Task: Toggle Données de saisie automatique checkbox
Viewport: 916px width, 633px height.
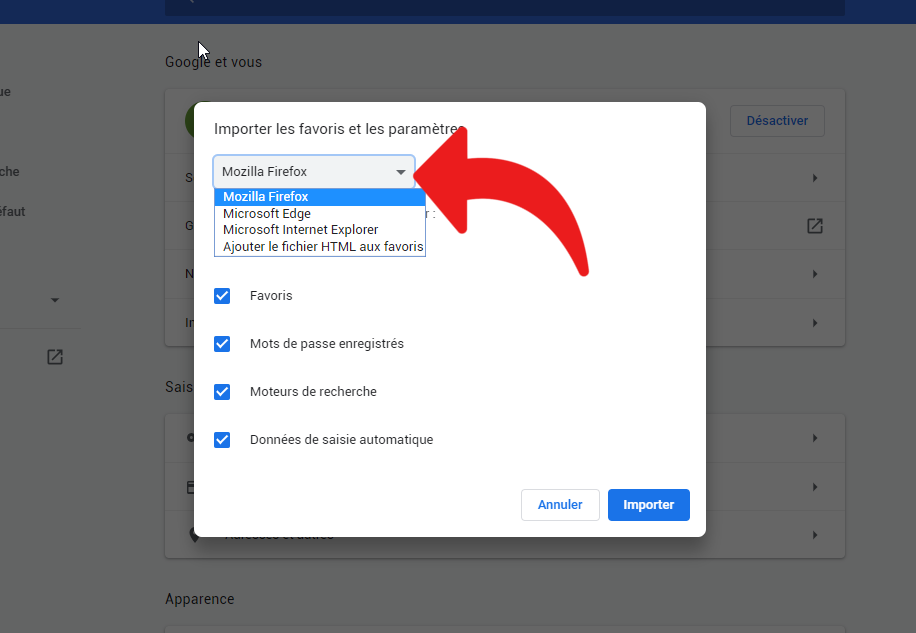Action: (222, 440)
